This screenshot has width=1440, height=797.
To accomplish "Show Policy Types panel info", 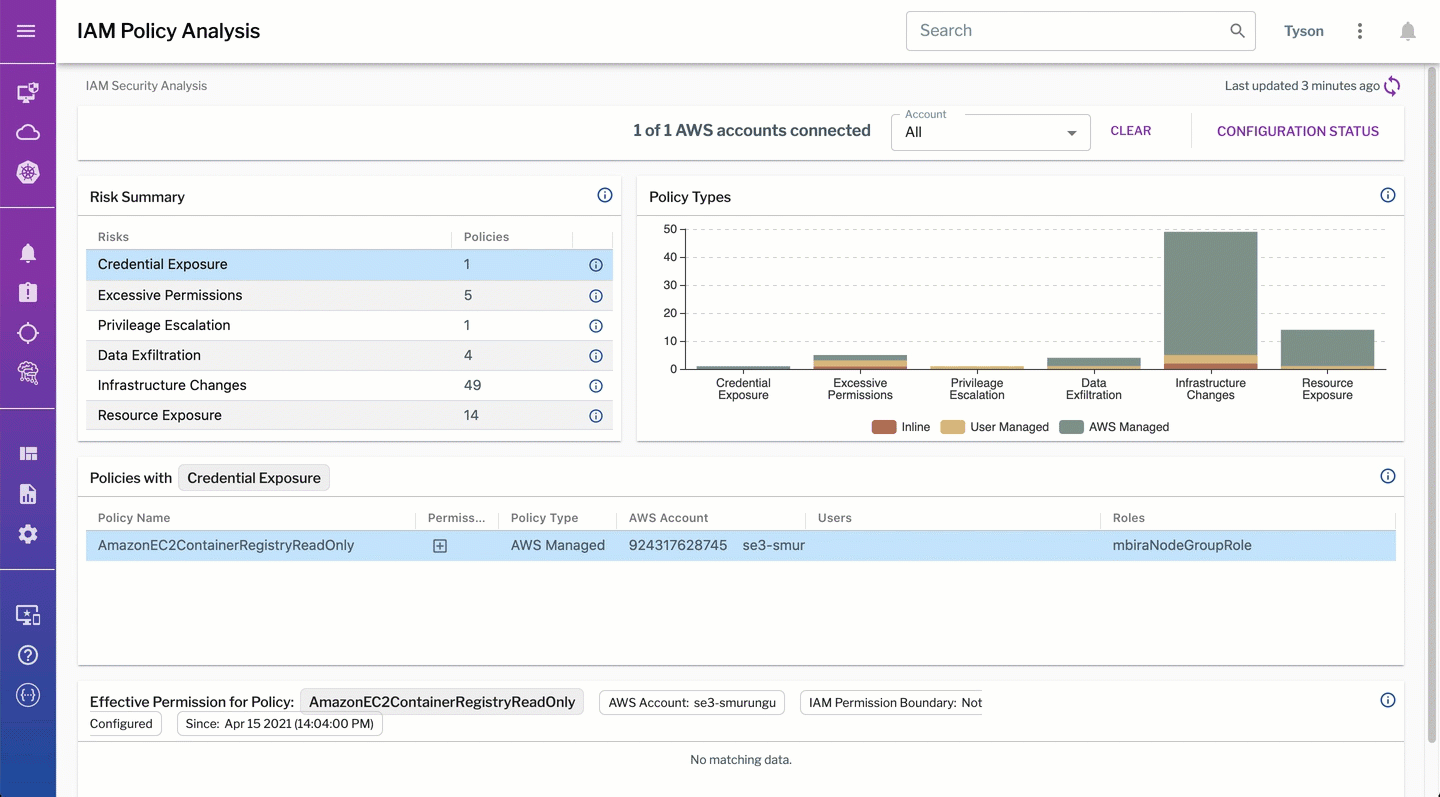I will click(1388, 195).
